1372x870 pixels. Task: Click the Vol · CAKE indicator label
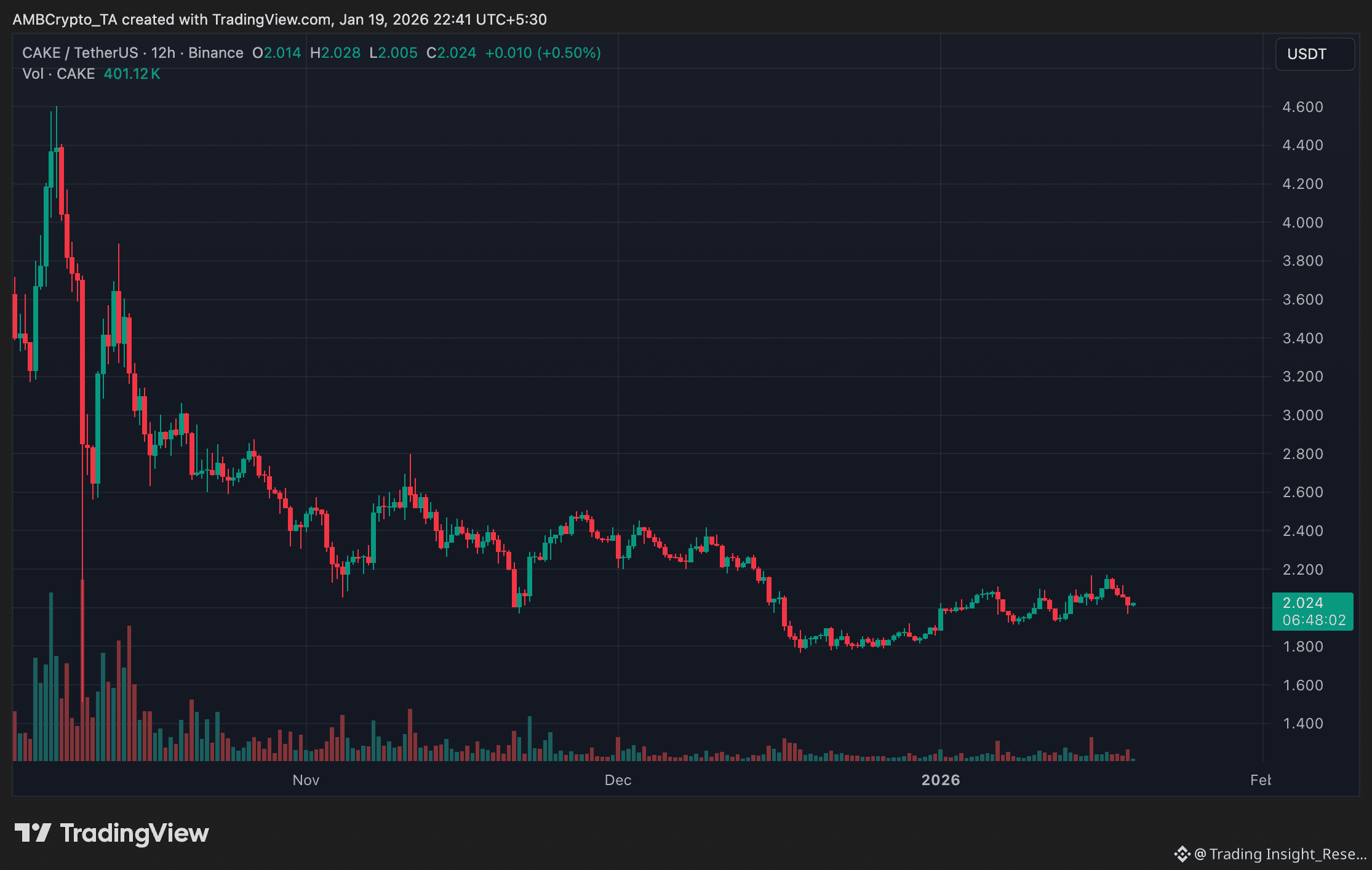coord(58,74)
